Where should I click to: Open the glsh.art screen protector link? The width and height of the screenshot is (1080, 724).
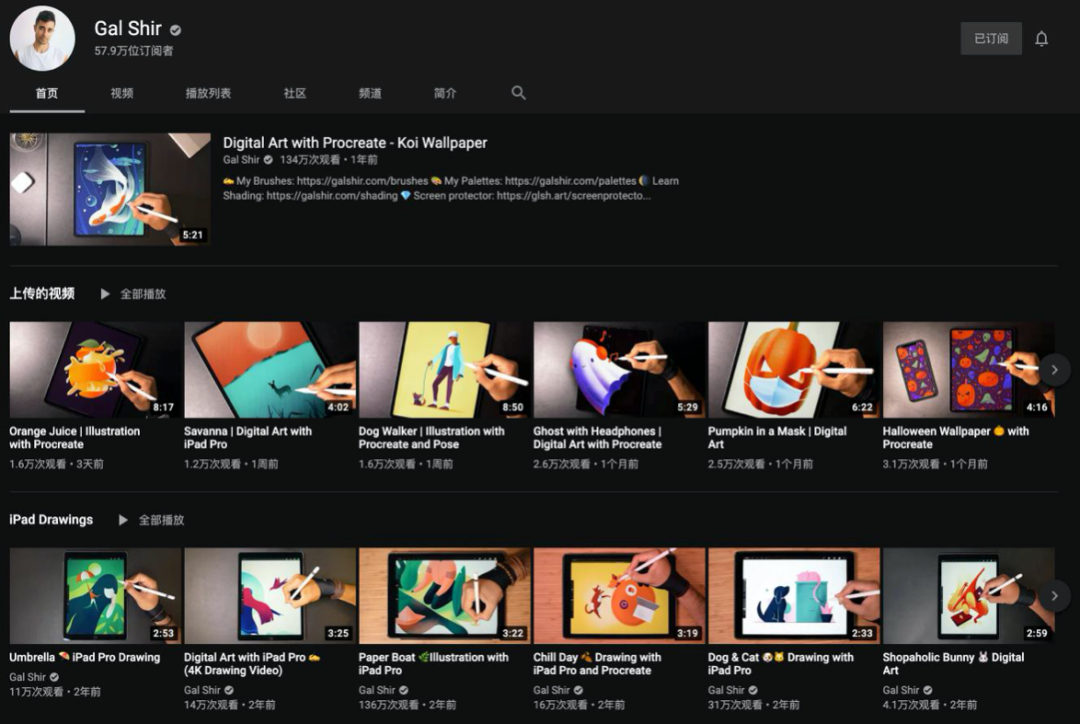click(574, 196)
